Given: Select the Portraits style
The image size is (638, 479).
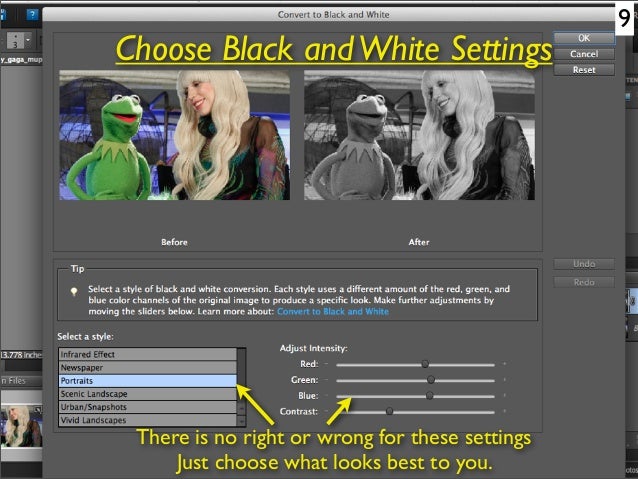Looking at the screenshot, I should point(147,381).
